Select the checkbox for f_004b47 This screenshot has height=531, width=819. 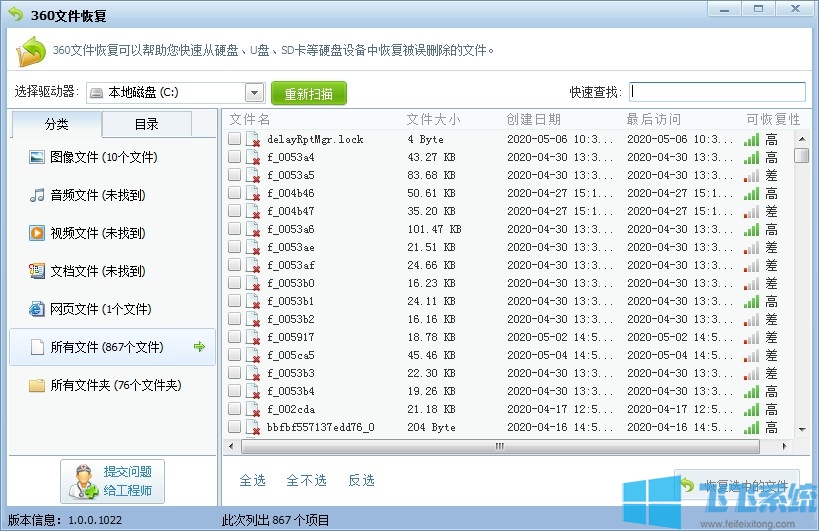(235, 210)
